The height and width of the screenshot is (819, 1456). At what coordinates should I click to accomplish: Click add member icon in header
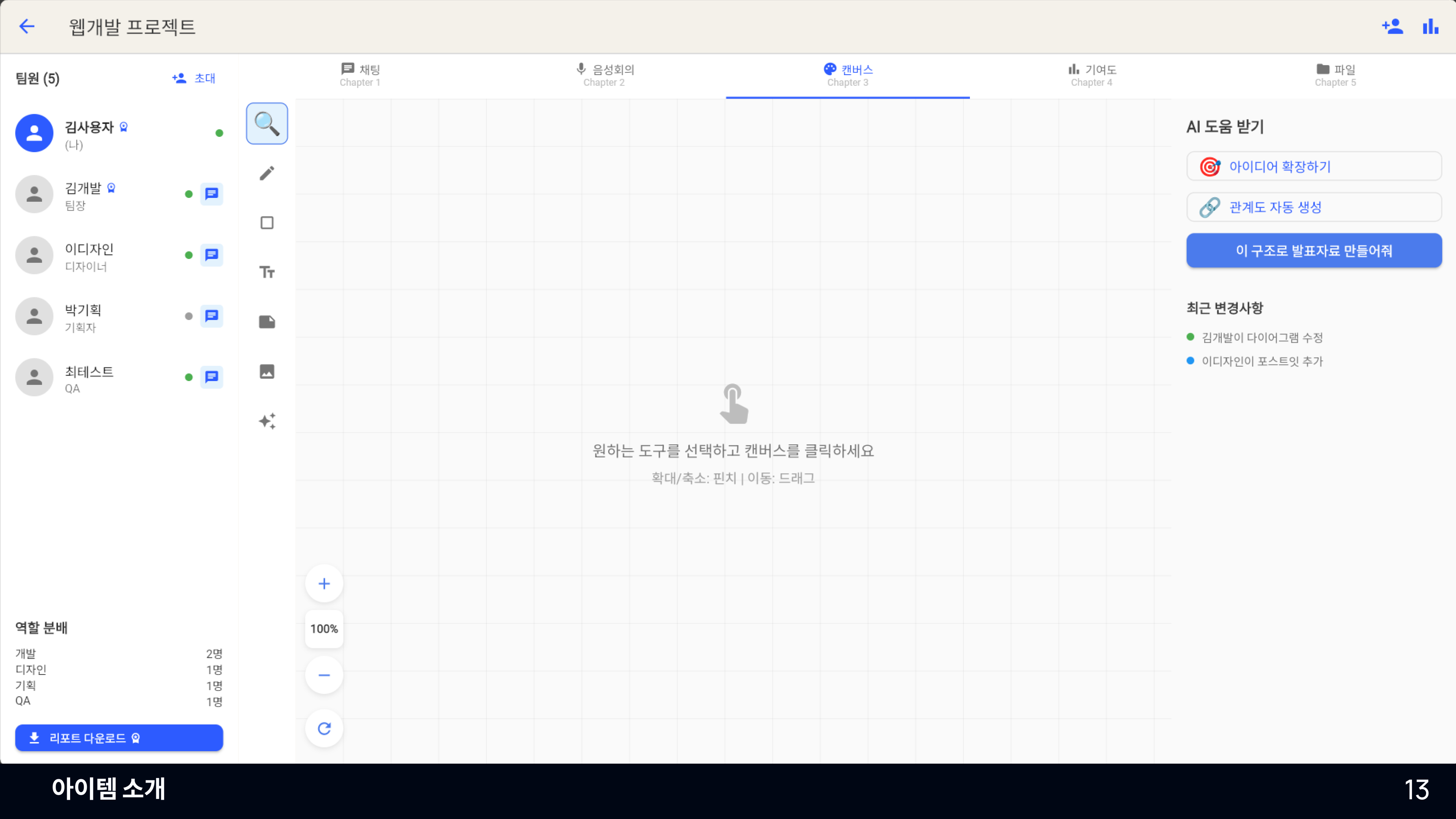pos(1392,26)
